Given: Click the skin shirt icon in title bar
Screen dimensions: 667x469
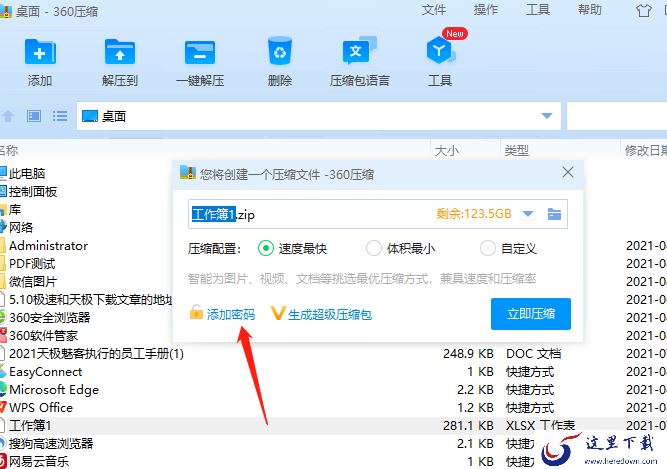Looking at the screenshot, I should click(x=644, y=10).
